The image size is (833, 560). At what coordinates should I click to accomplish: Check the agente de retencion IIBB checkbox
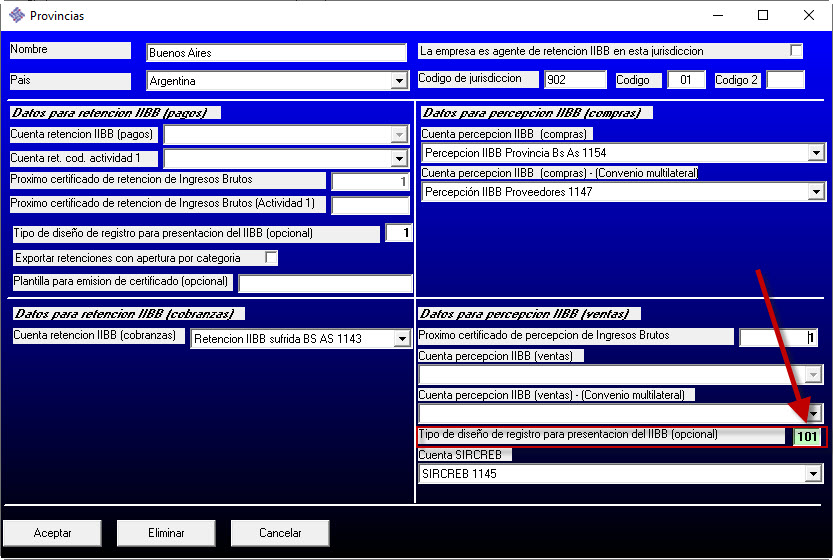(x=796, y=51)
